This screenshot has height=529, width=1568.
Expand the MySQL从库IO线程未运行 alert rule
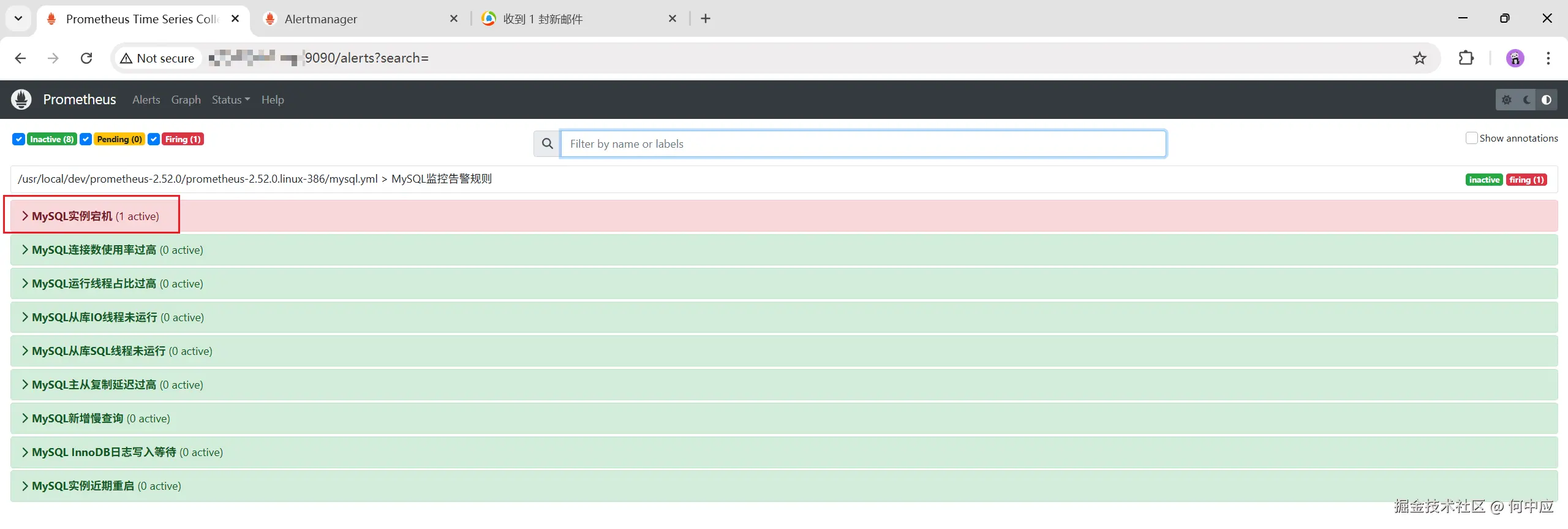pyautogui.click(x=784, y=317)
